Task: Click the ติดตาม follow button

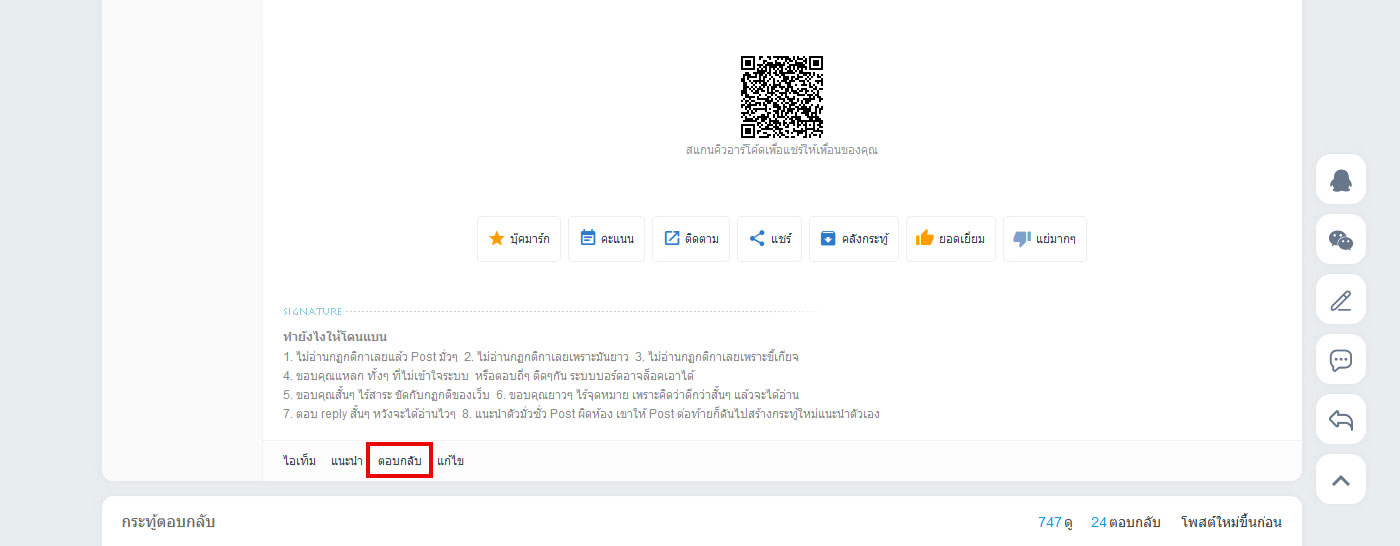Action: point(691,239)
